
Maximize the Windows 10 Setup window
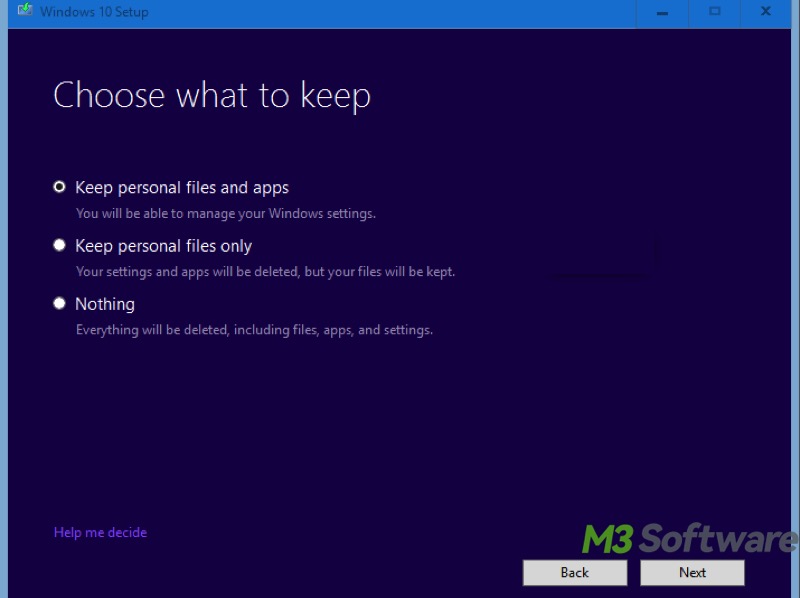714,11
